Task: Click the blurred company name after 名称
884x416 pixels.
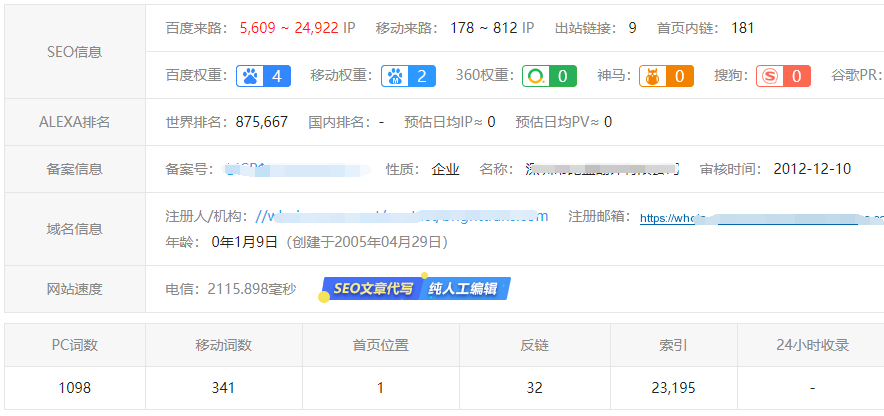Action: pos(602,169)
